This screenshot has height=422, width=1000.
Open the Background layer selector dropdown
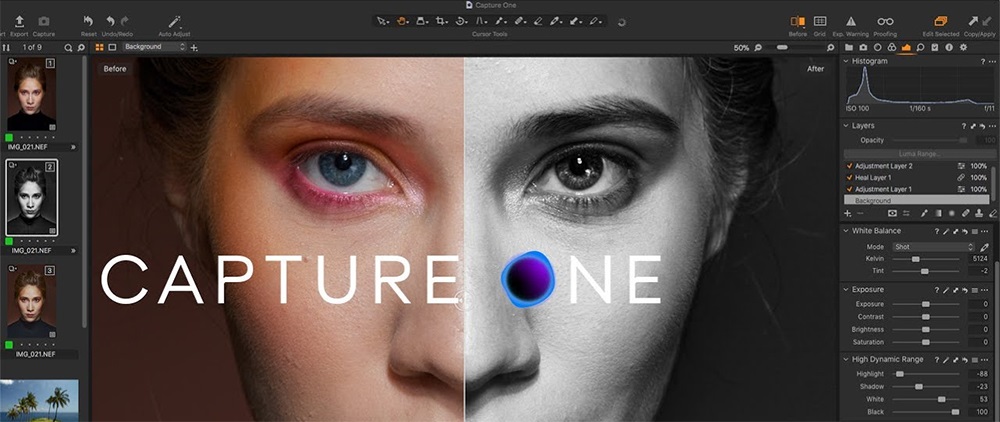pyautogui.click(x=154, y=47)
